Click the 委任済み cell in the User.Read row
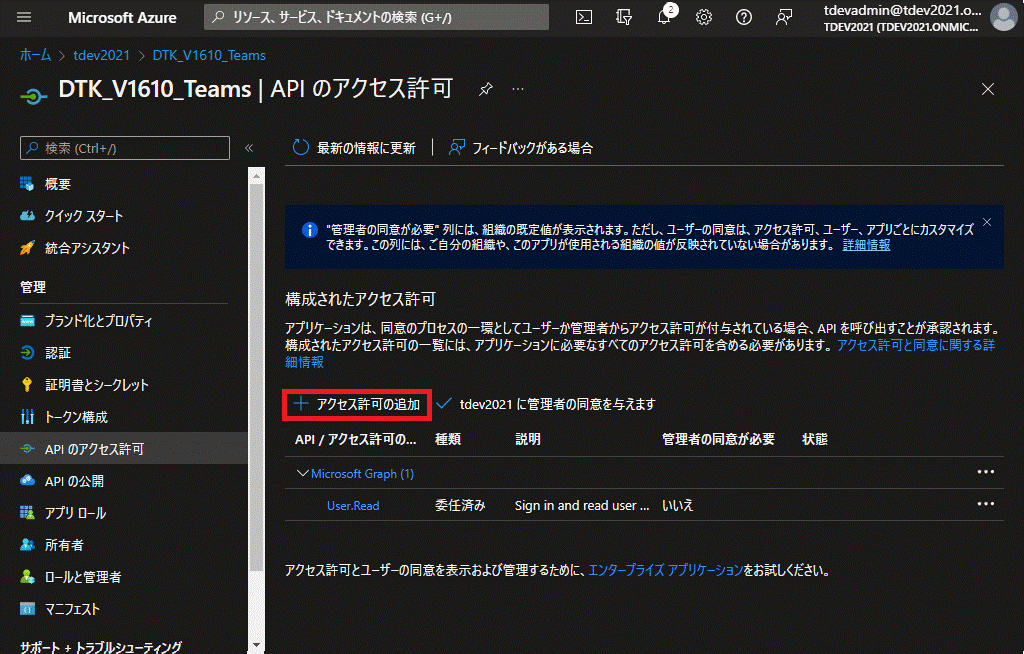This screenshot has height=654, width=1024. [x=460, y=506]
